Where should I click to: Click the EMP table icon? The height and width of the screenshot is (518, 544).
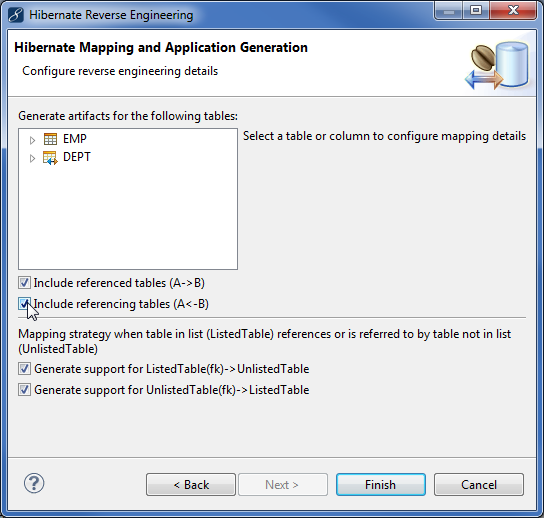click(x=50, y=139)
